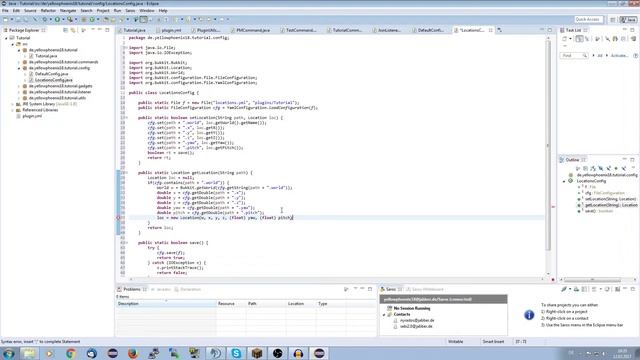Open the New file dropdown arrow

tap(11, 19)
